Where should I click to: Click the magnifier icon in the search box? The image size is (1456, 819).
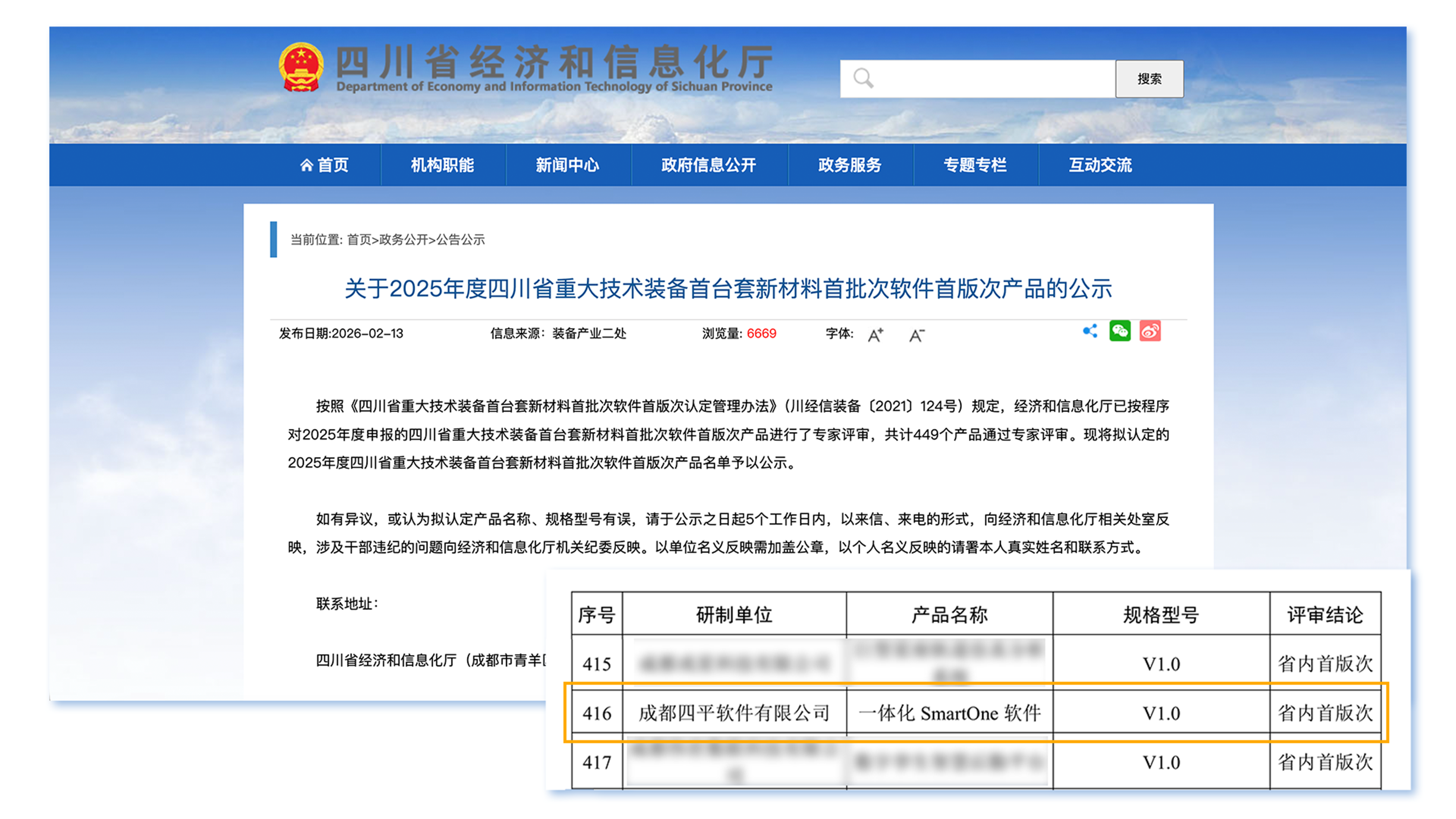(863, 78)
